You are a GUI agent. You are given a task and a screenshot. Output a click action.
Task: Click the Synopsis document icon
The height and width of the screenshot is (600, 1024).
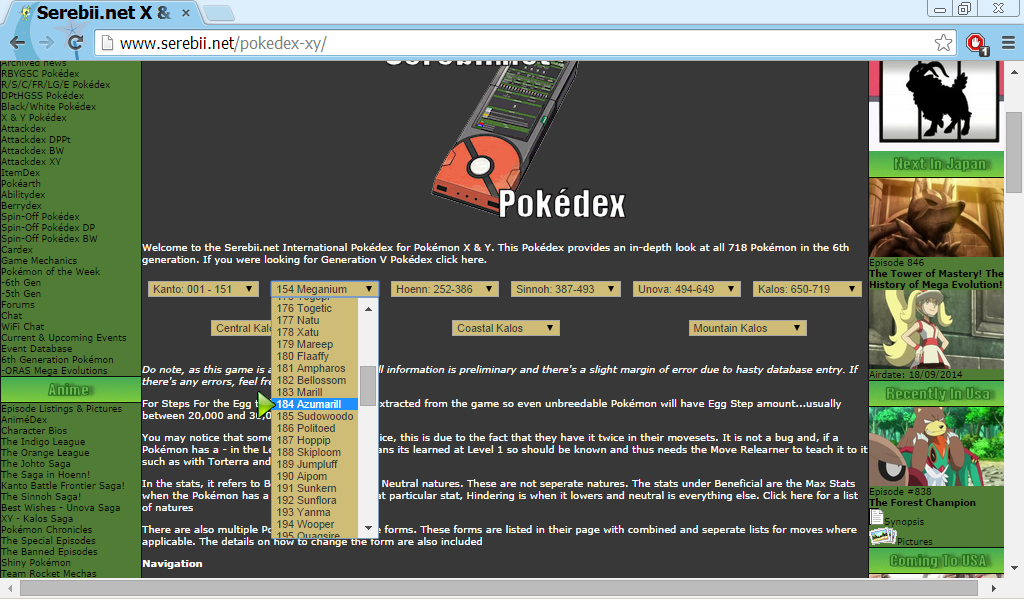tap(877, 518)
